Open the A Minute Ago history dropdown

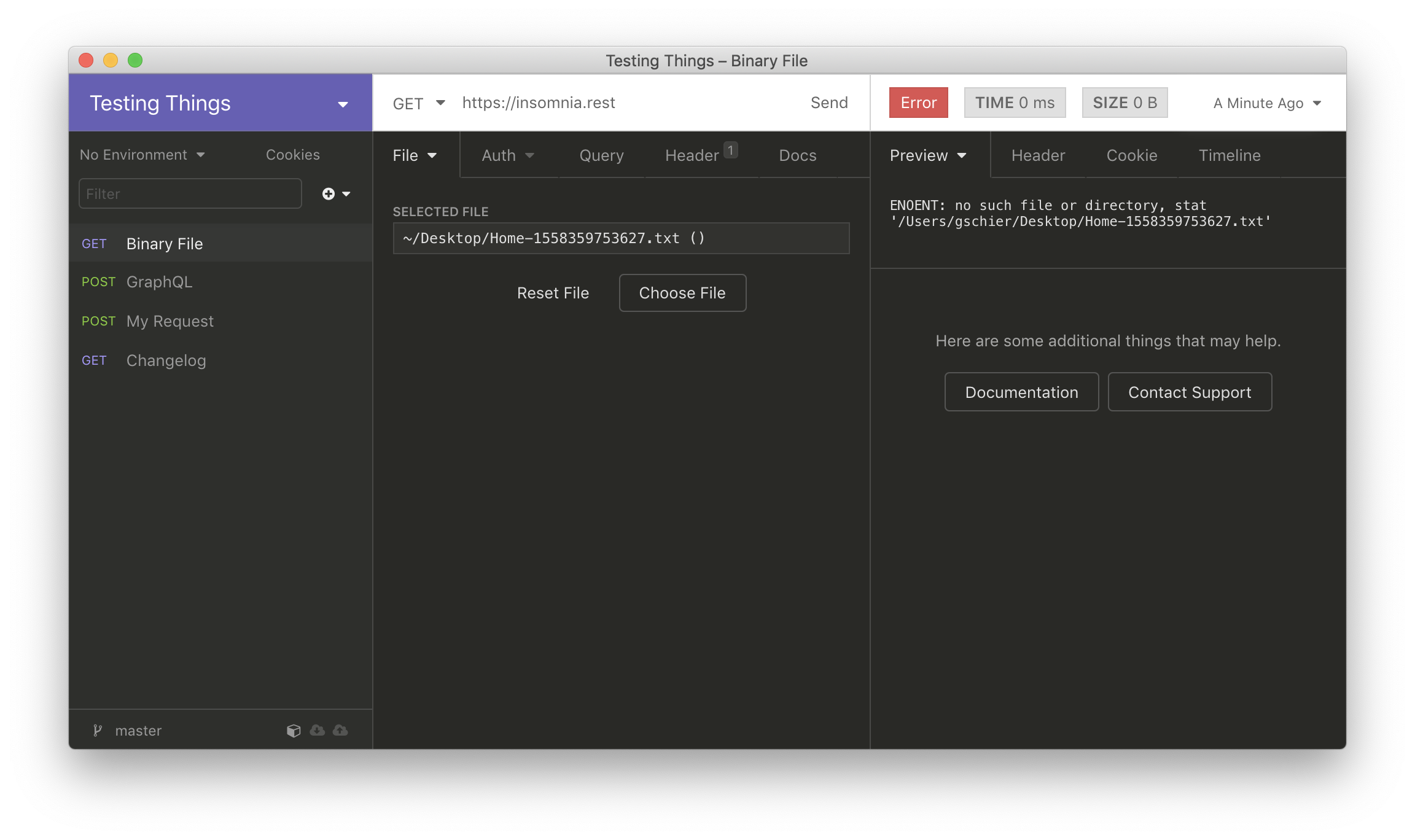coord(1266,103)
